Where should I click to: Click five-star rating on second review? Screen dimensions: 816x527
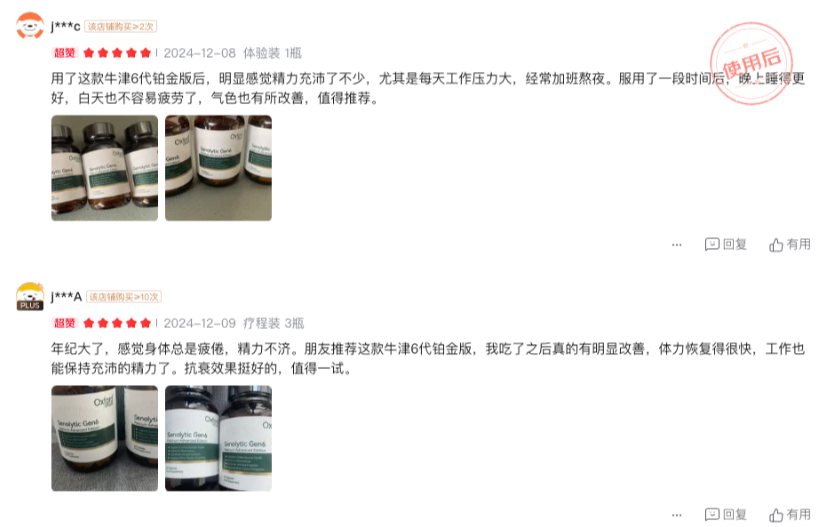coord(117,323)
